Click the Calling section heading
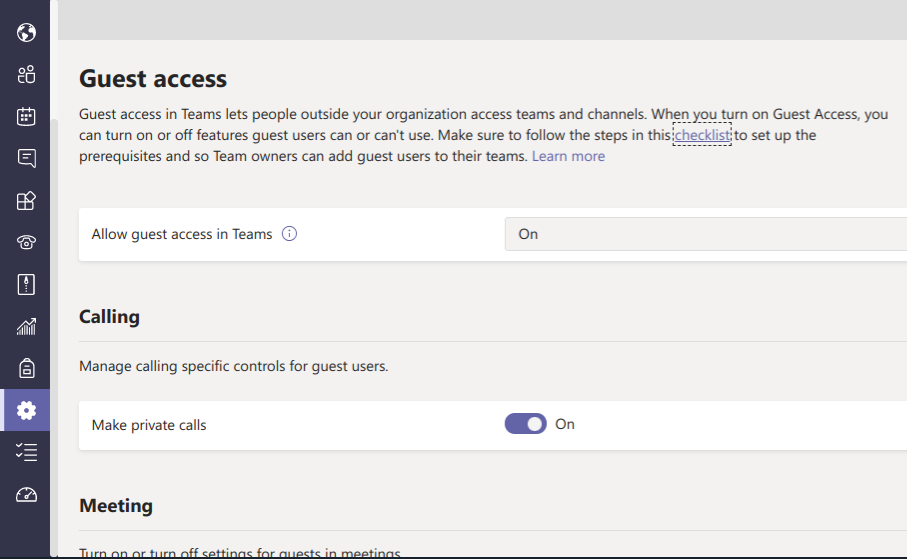907x559 pixels. coord(109,317)
